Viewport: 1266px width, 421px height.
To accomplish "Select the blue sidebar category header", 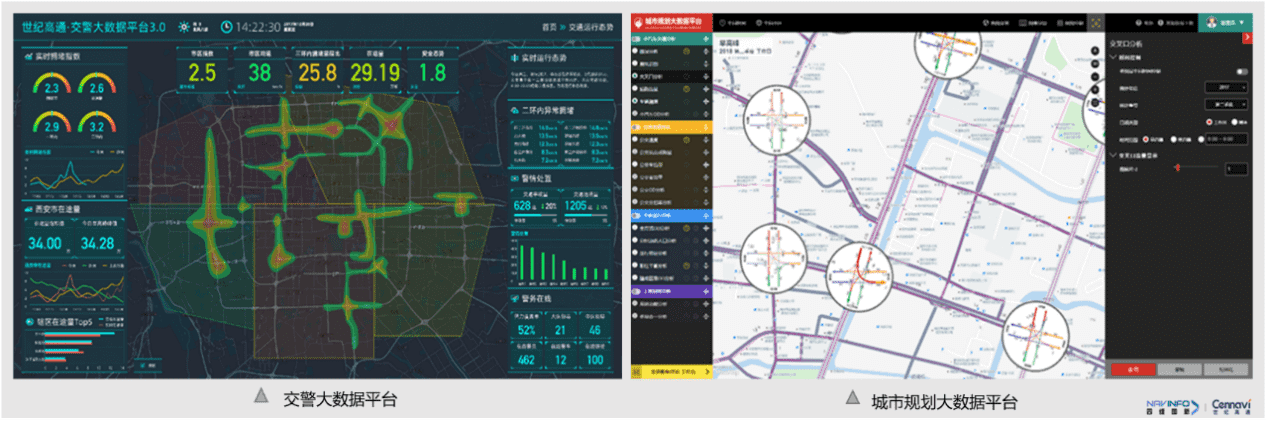I will (x=671, y=215).
